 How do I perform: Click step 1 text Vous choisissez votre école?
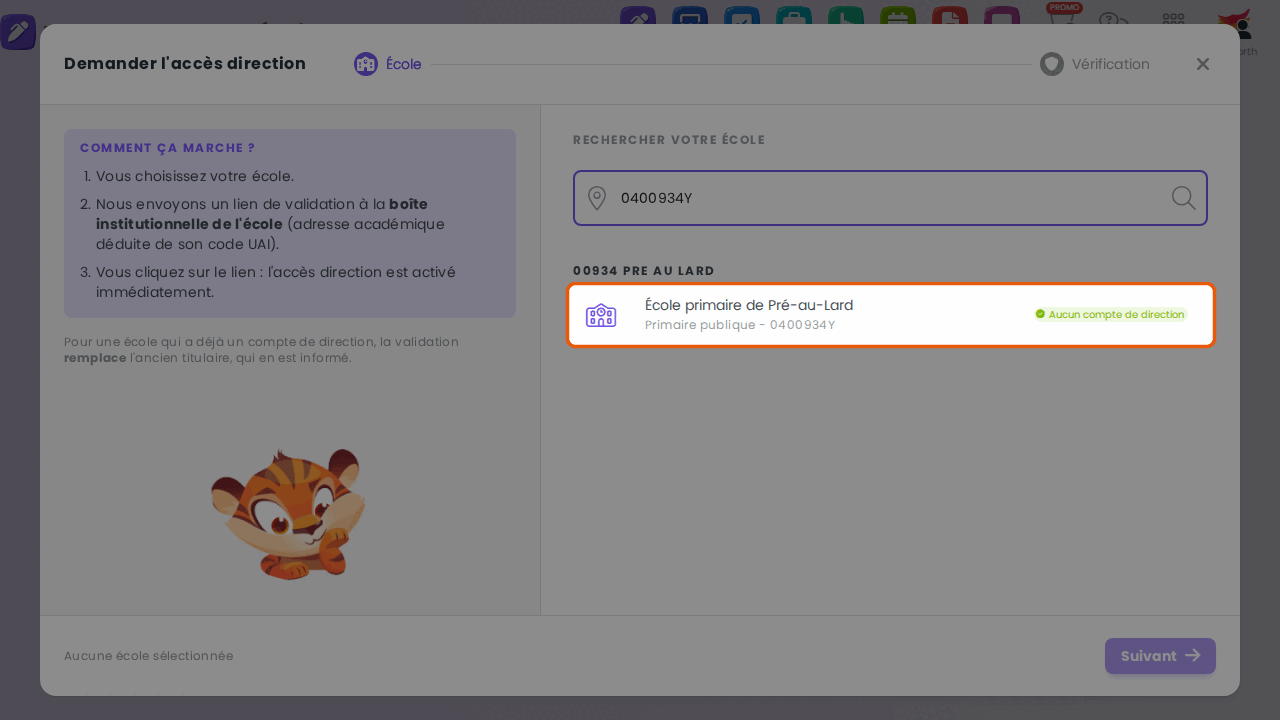point(195,176)
